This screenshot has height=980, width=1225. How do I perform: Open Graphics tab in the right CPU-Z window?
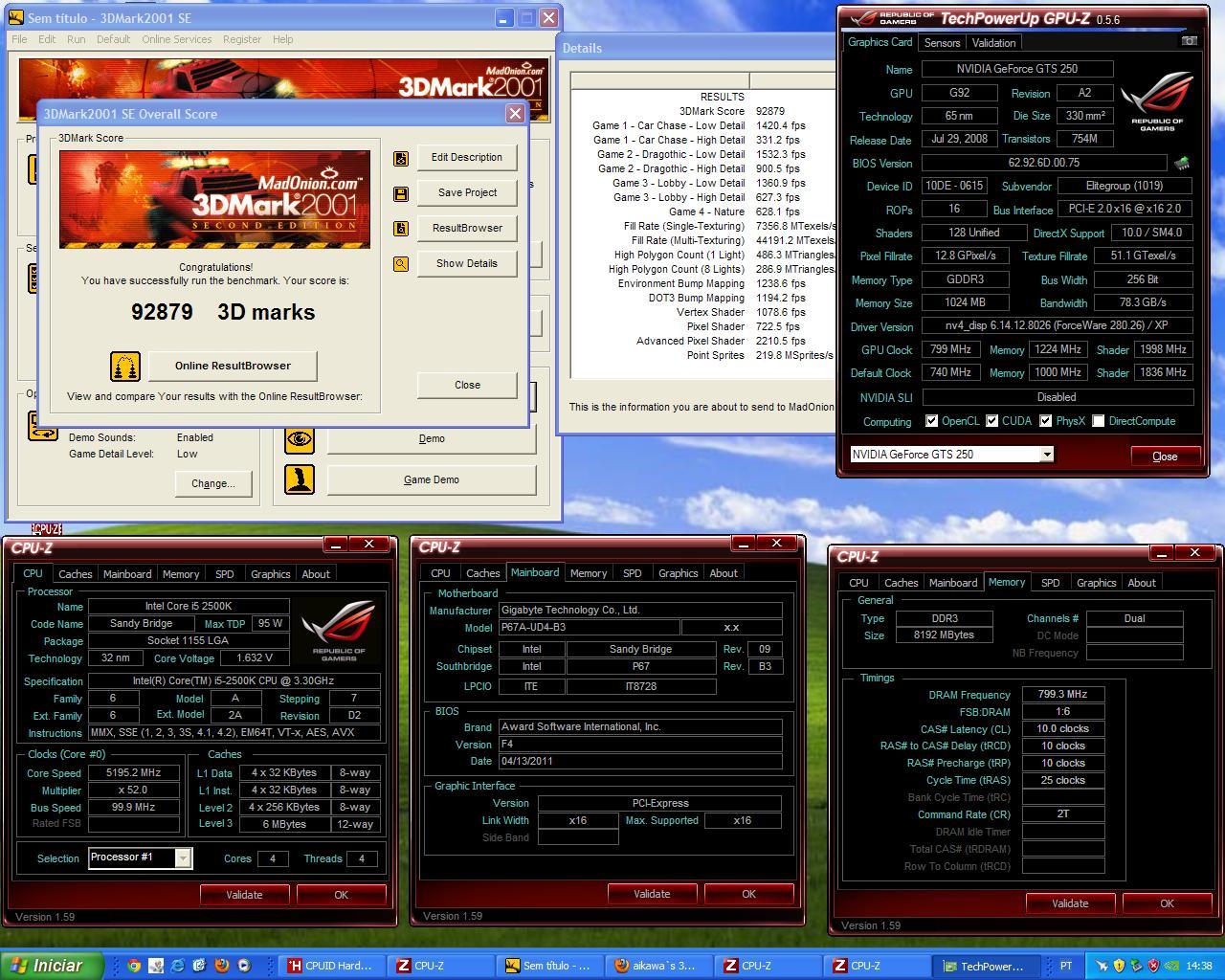[x=1096, y=583]
